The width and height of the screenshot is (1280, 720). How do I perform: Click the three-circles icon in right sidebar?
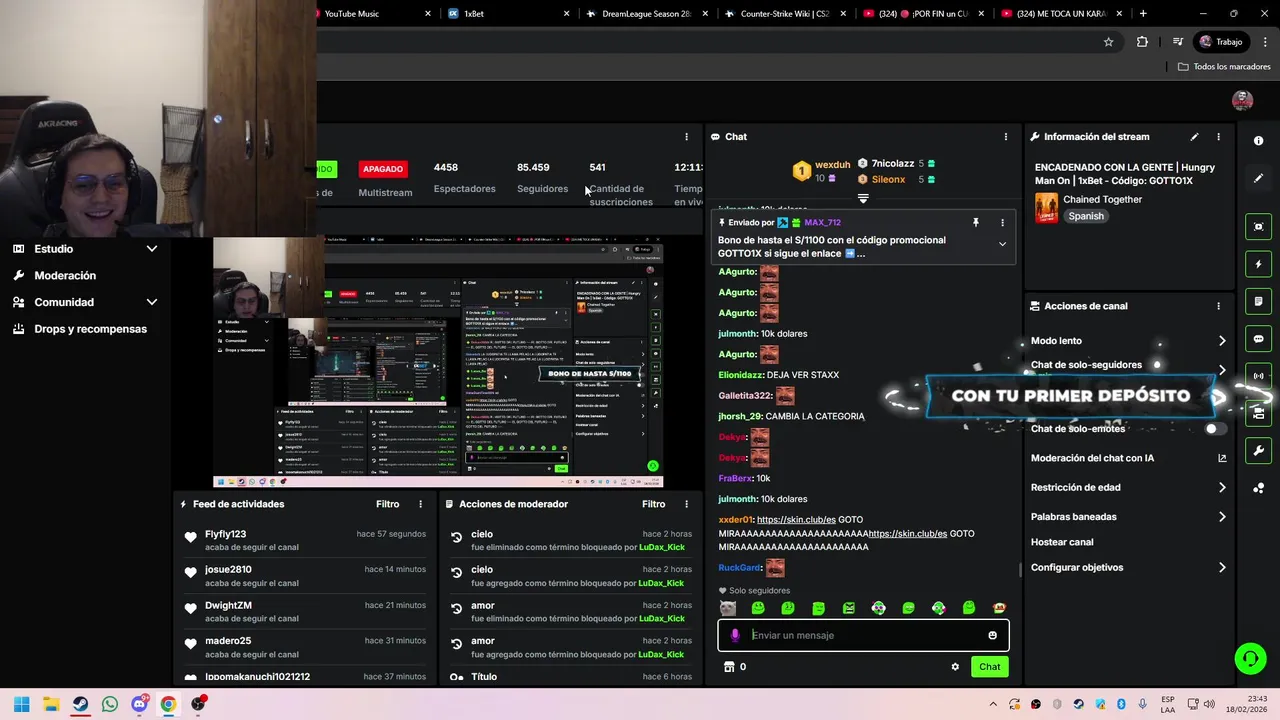pos(1258,488)
